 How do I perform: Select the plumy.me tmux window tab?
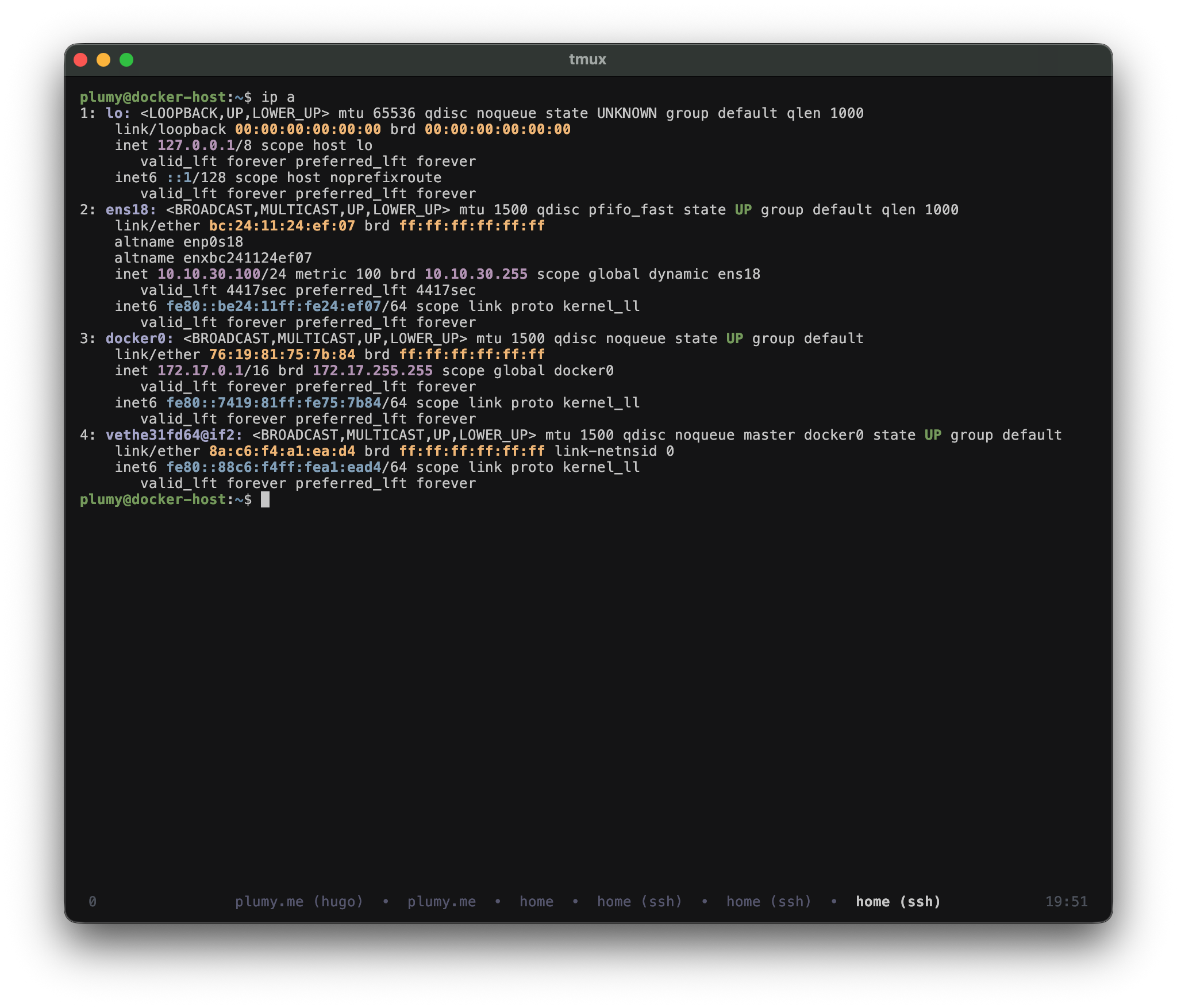click(441, 901)
